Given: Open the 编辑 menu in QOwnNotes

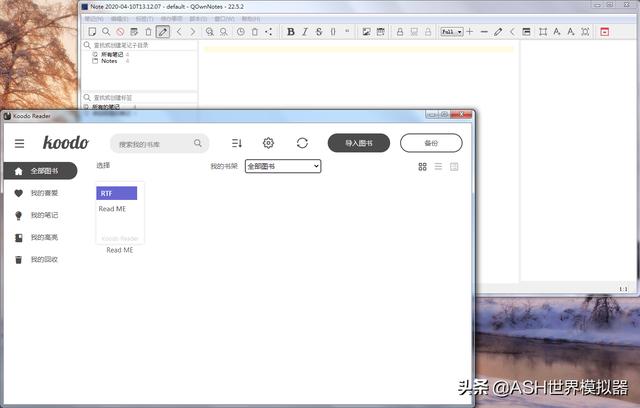Looking at the screenshot, I should [x=119, y=19].
